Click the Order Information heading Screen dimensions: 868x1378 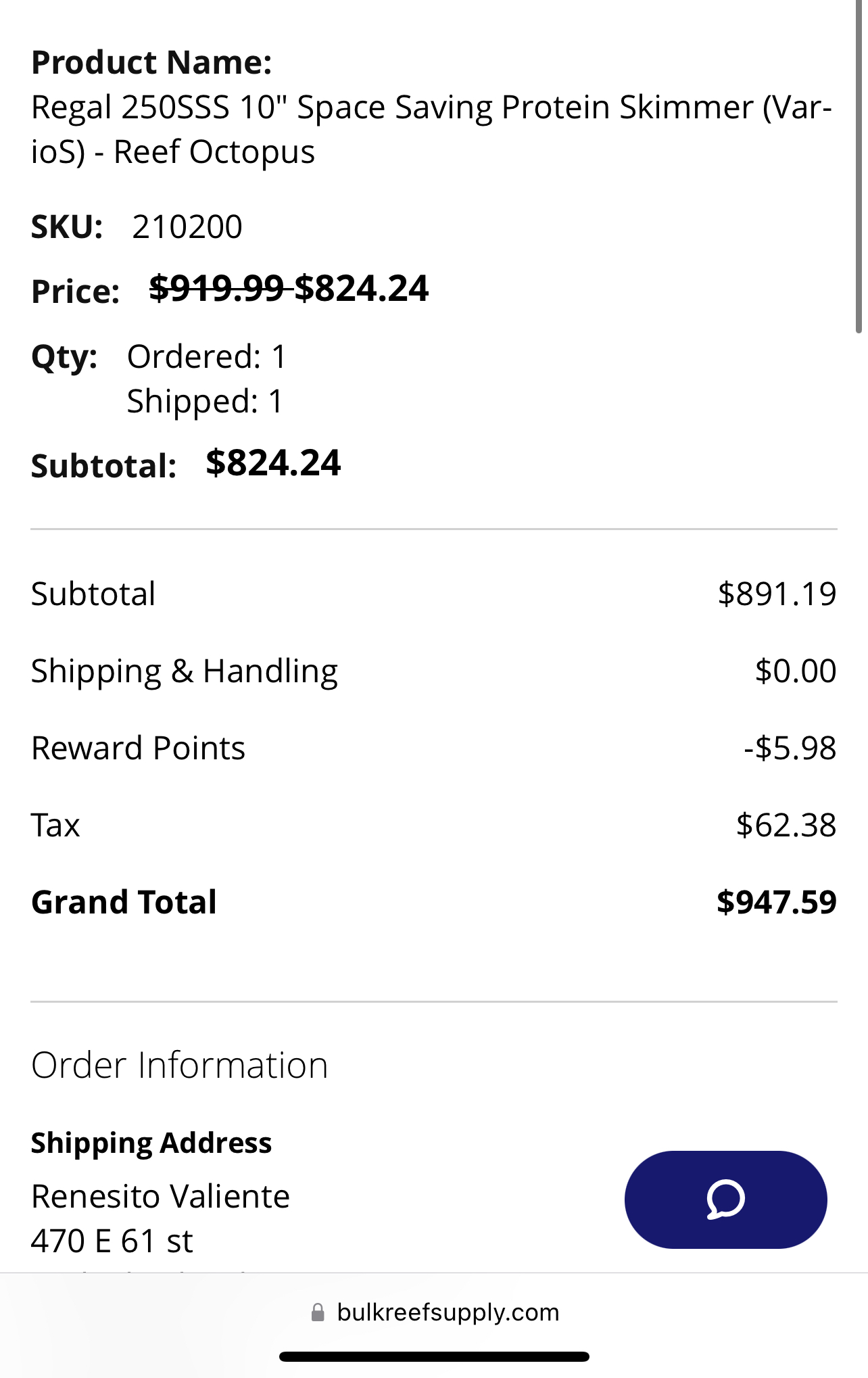(179, 1065)
